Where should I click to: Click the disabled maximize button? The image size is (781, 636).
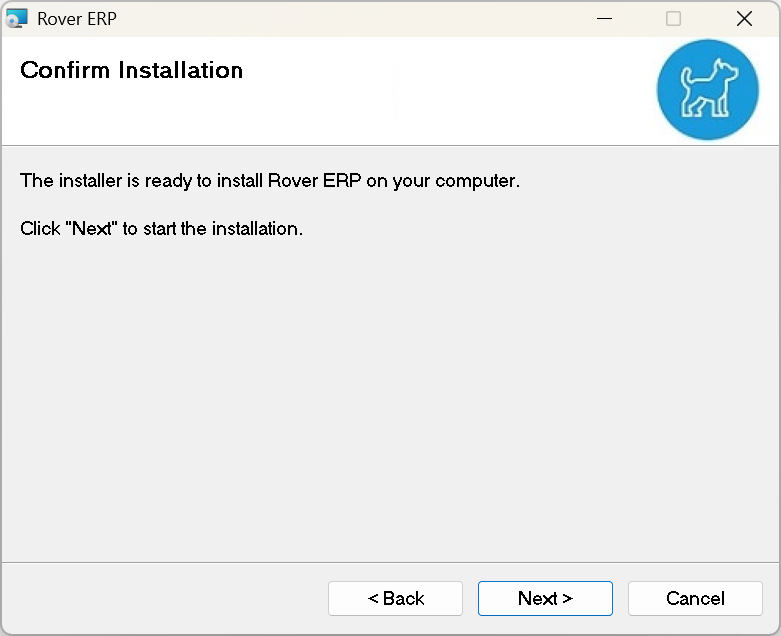click(673, 19)
